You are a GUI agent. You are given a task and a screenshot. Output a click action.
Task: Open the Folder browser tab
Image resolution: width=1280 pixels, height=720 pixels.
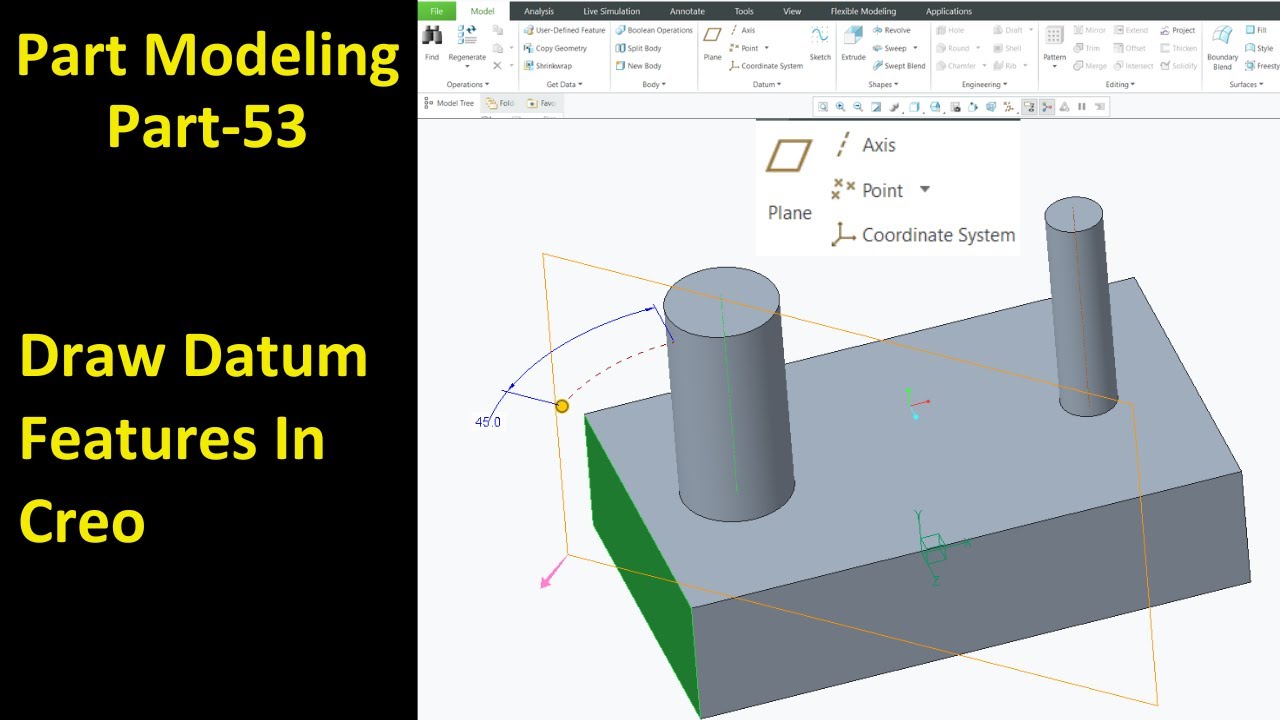(x=500, y=103)
